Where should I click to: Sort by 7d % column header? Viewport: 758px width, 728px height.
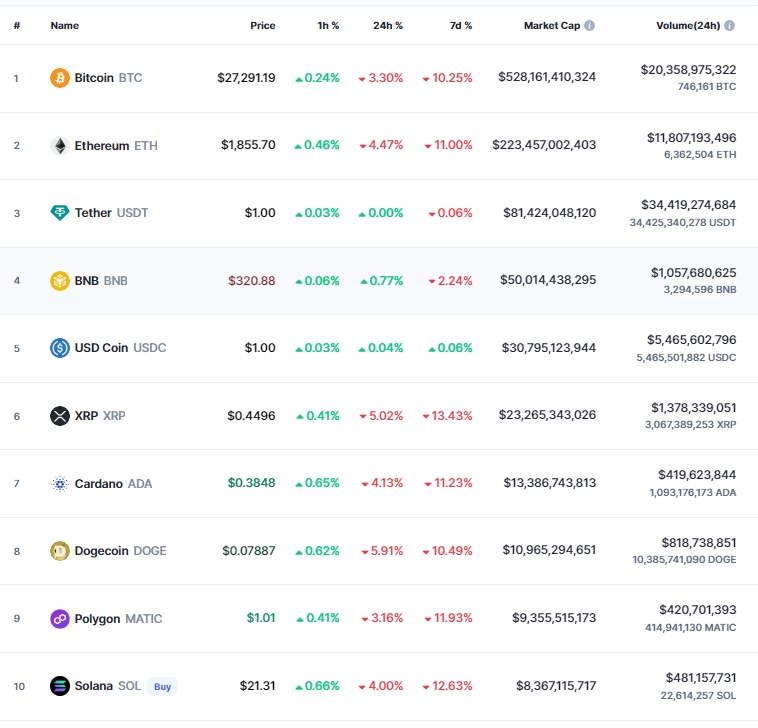pyautogui.click(x=460, y=25)
